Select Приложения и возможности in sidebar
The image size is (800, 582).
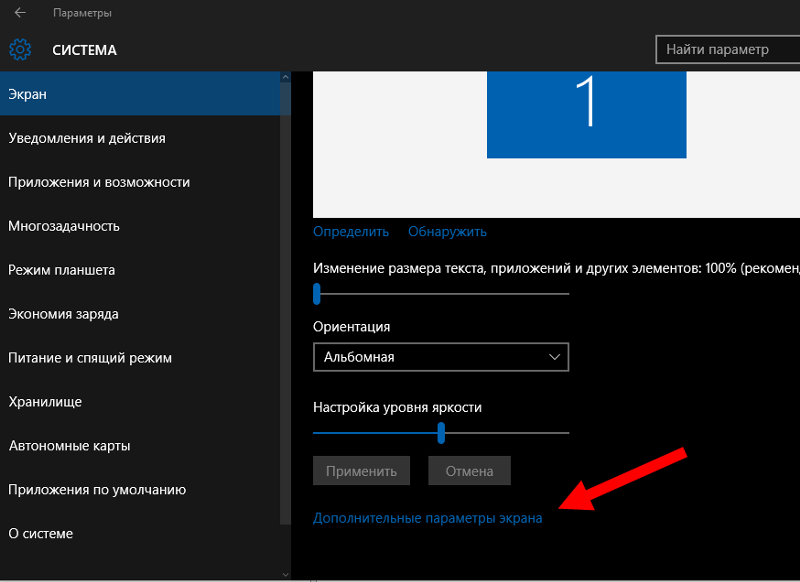(140, 182)
